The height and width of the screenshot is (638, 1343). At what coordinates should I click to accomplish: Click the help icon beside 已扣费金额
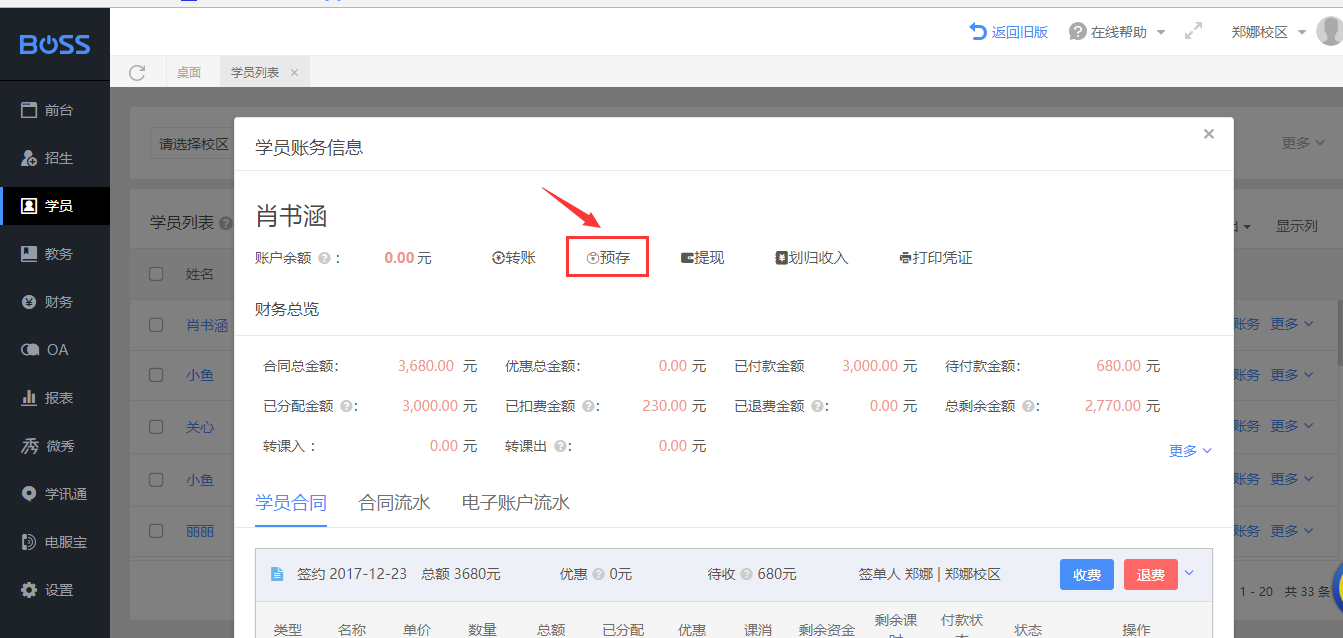point(588,406)
